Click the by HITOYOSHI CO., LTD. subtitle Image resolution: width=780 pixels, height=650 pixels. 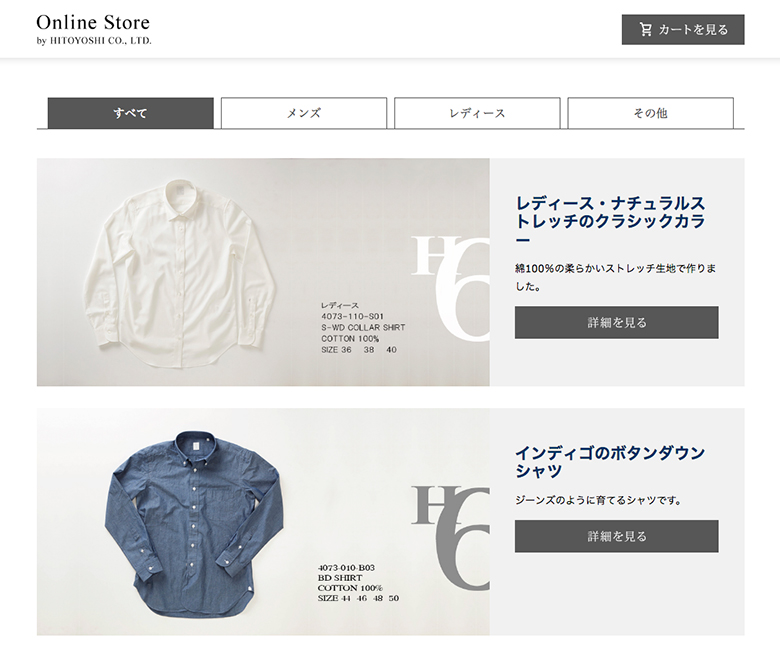[94, 41]
